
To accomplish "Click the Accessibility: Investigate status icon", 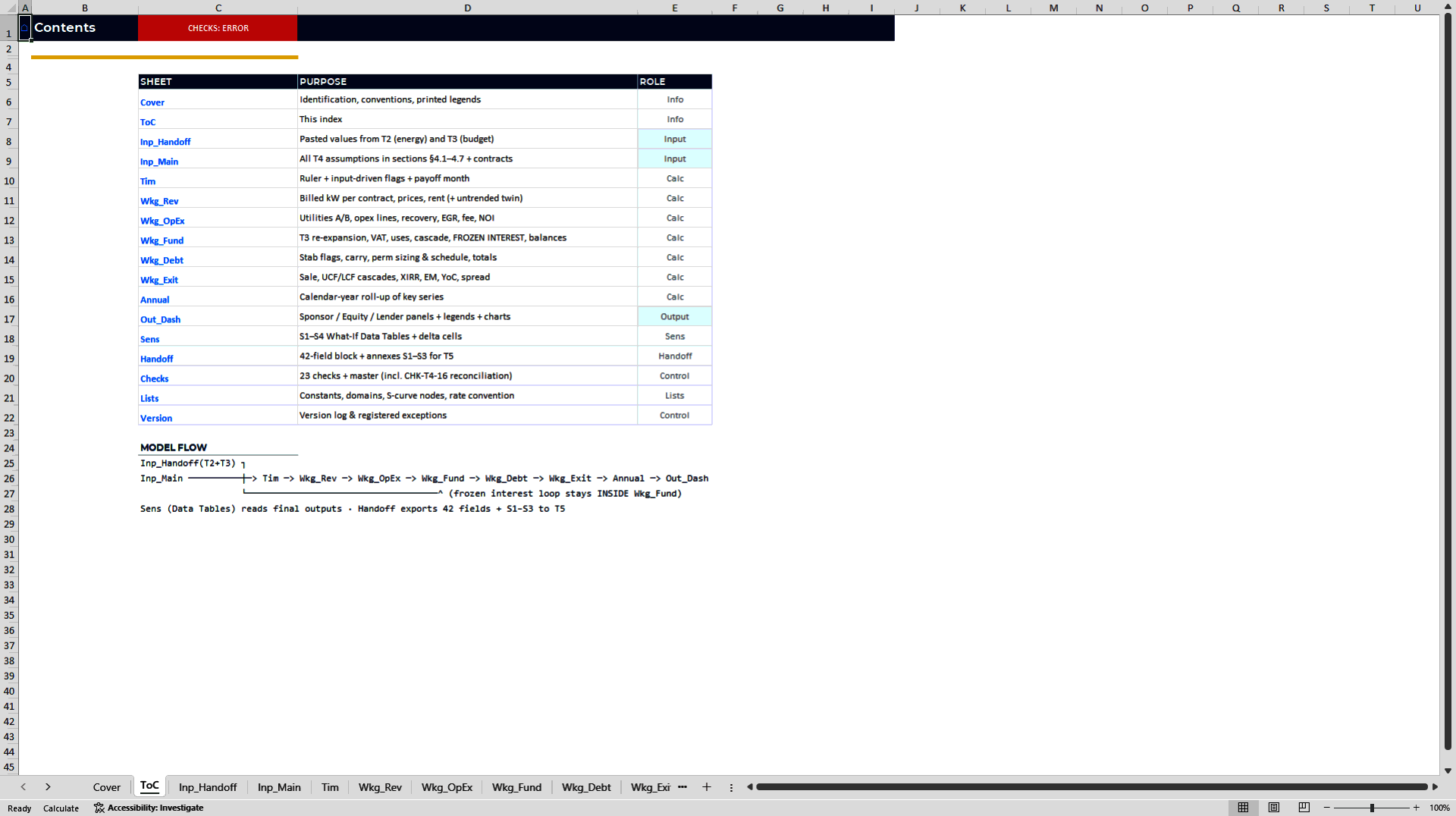I will click(x=149, y=808).
